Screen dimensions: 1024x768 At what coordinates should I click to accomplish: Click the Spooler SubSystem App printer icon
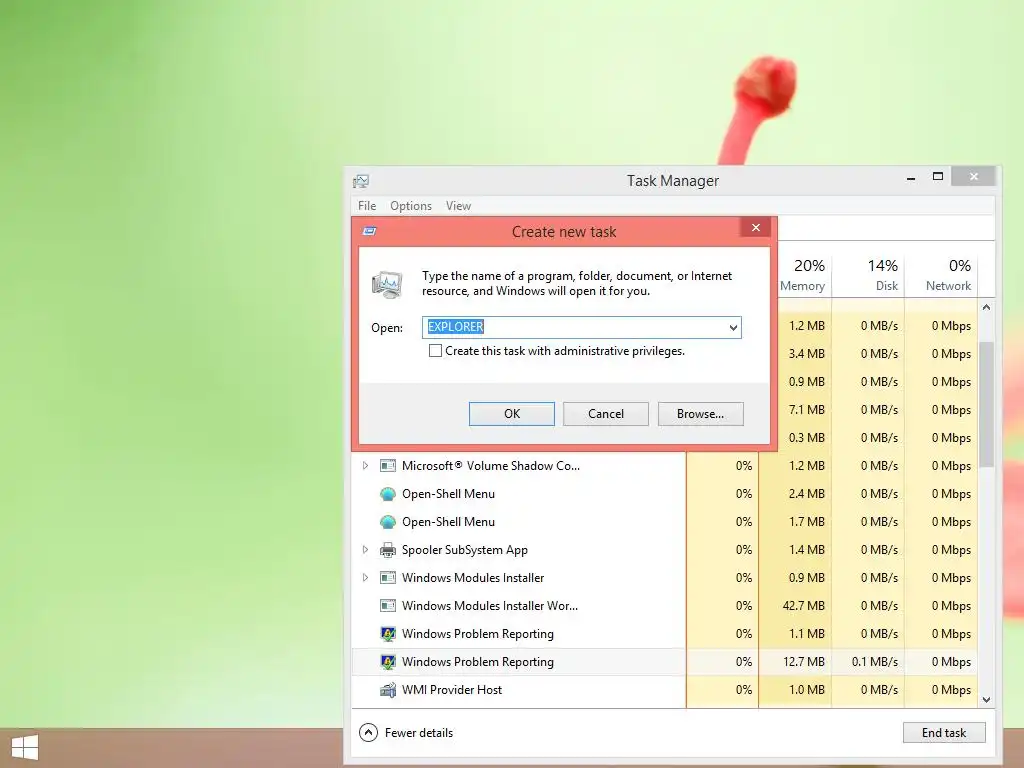click(x=388, y=550)
